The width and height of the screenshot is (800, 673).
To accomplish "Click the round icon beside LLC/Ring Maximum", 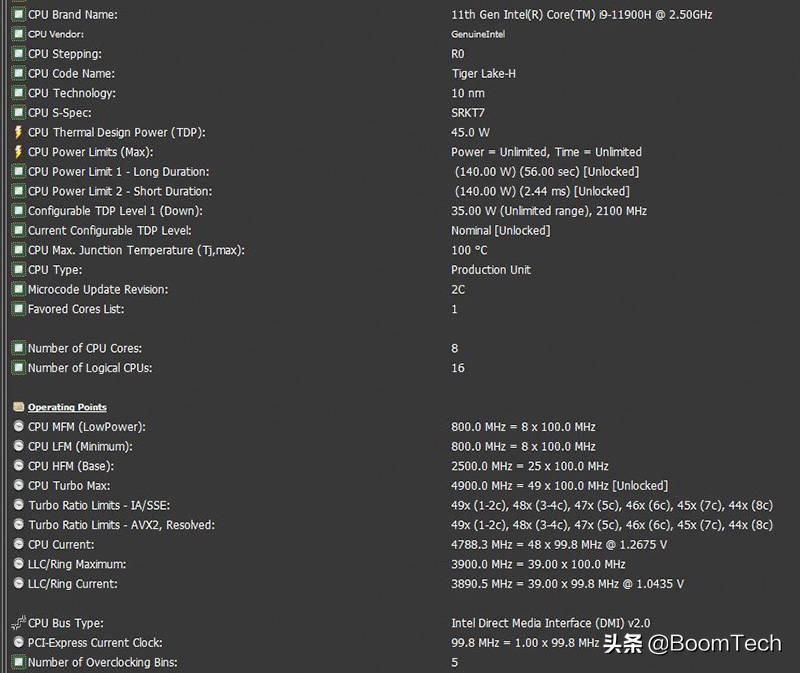I will pos(18,564).
